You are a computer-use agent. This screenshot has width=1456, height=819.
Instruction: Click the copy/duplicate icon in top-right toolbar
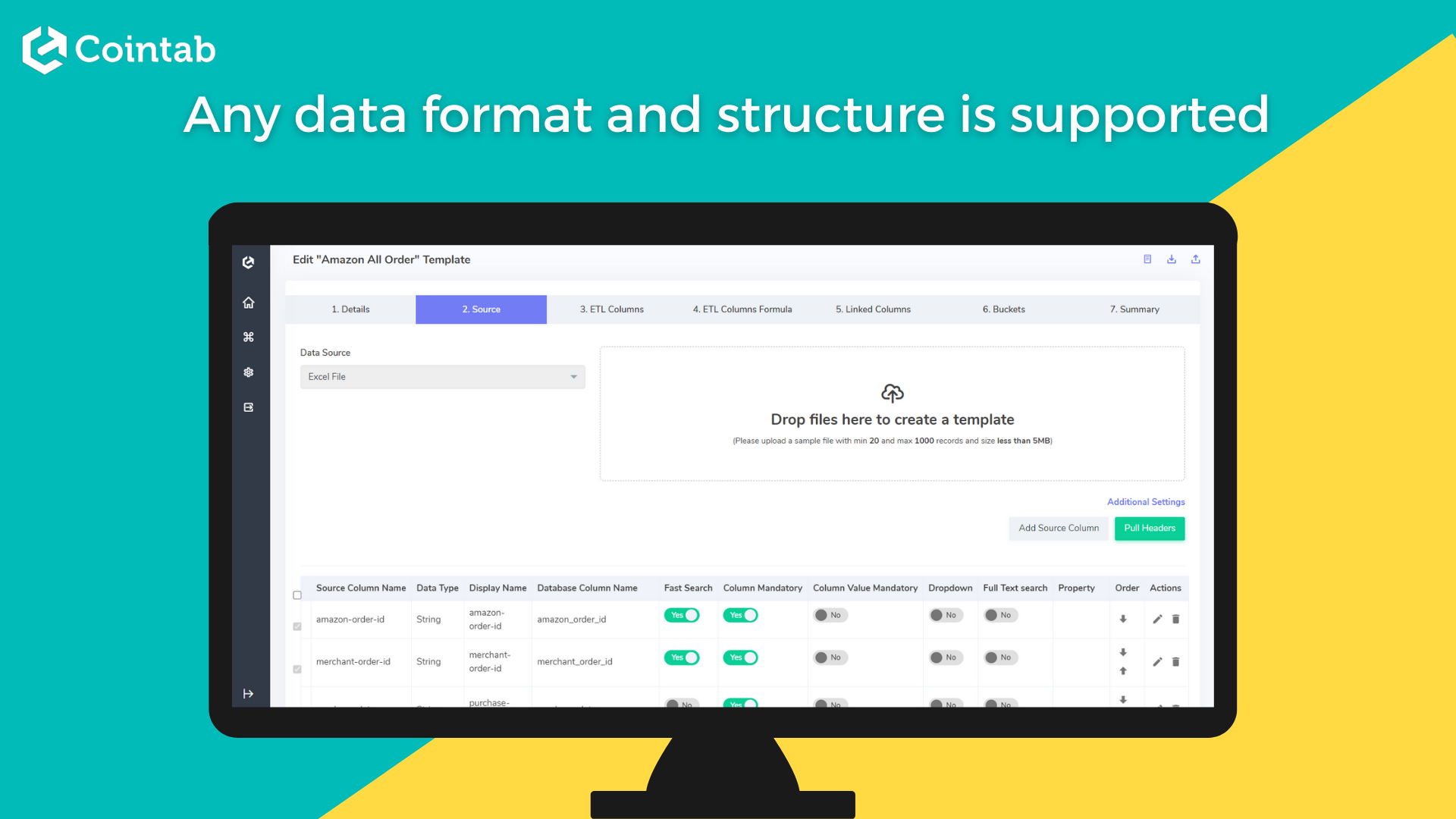tap(1147, 259)
